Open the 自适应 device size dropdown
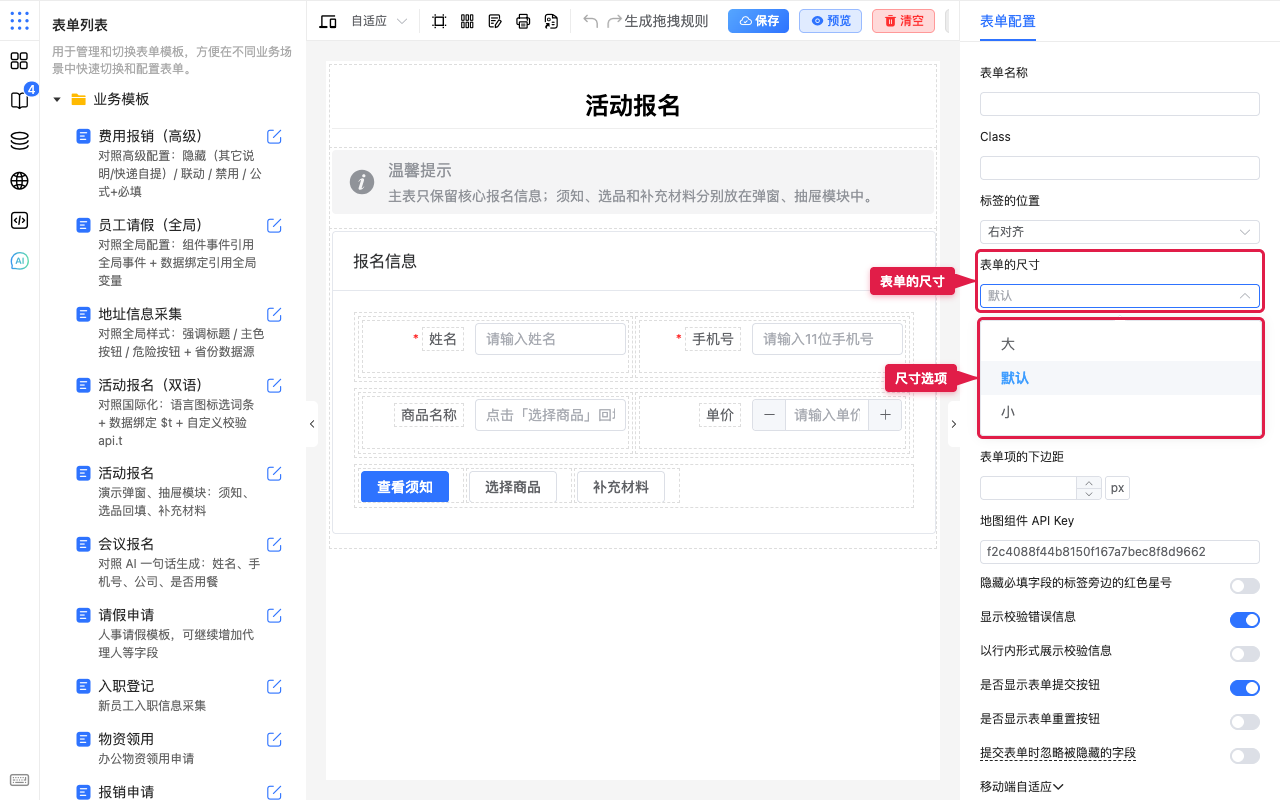 point(379,21)
